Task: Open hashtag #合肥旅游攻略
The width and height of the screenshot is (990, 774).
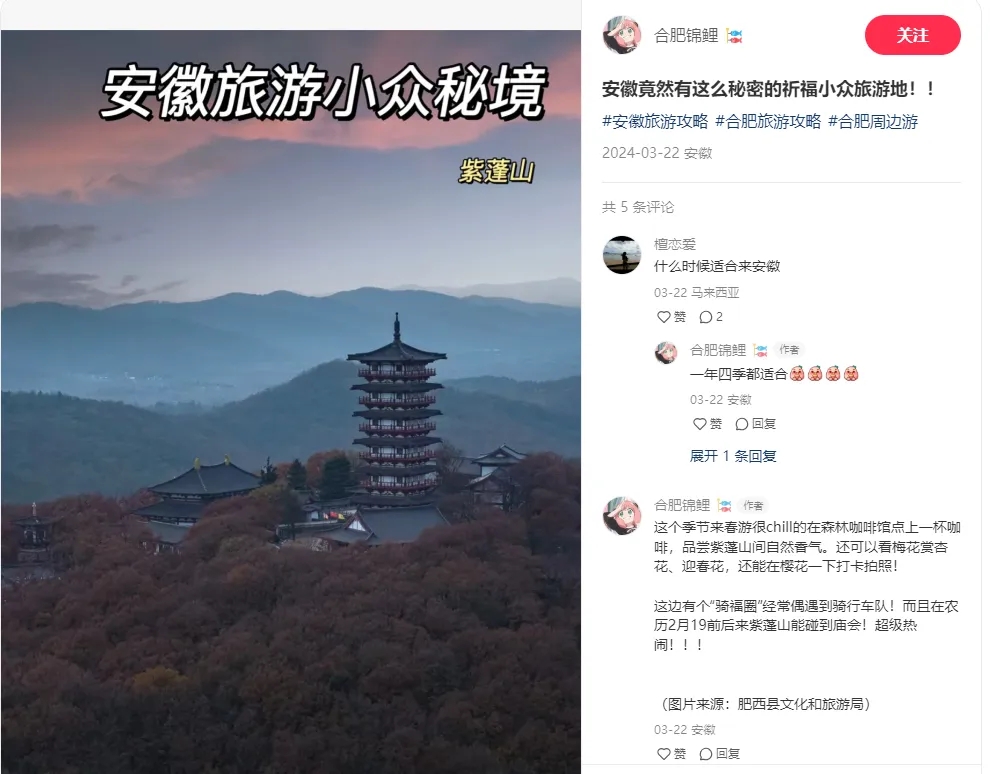Action: pyautogui.click(x=768, y=121)
